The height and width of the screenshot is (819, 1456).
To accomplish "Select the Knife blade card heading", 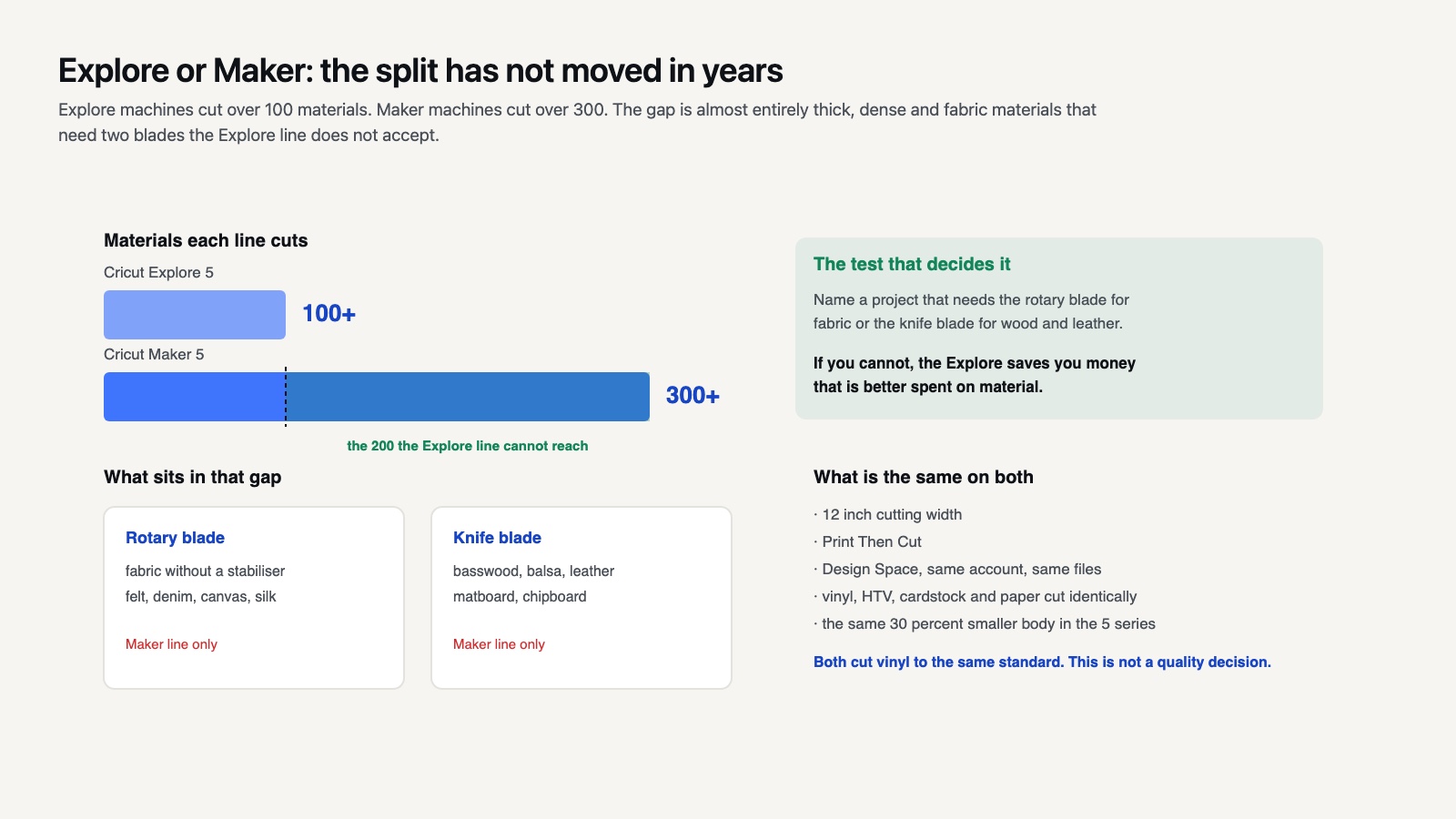I will (497, 538).
